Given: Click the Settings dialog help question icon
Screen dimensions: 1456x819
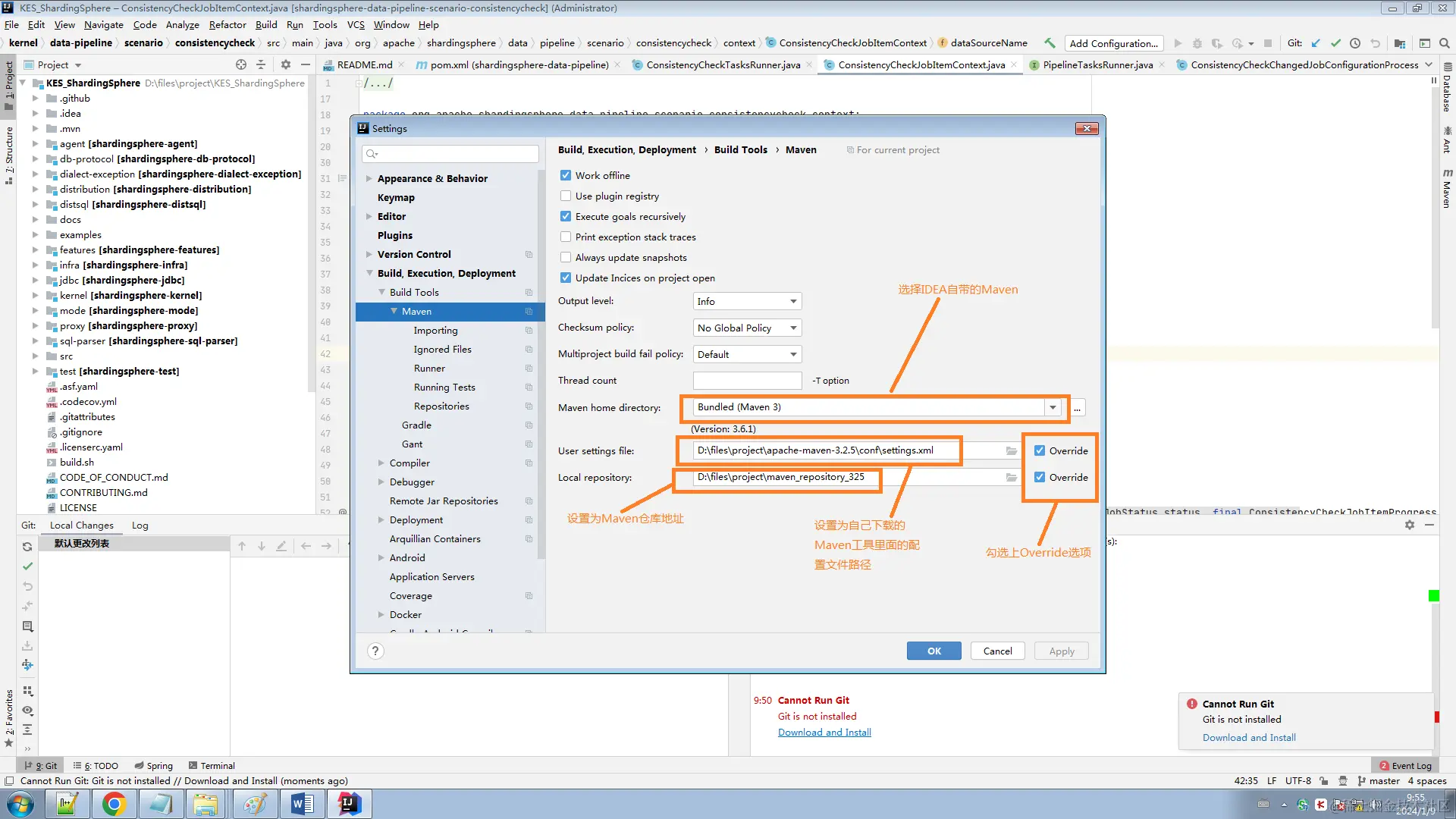Looking at the screenshot, I should pos(375,651).
